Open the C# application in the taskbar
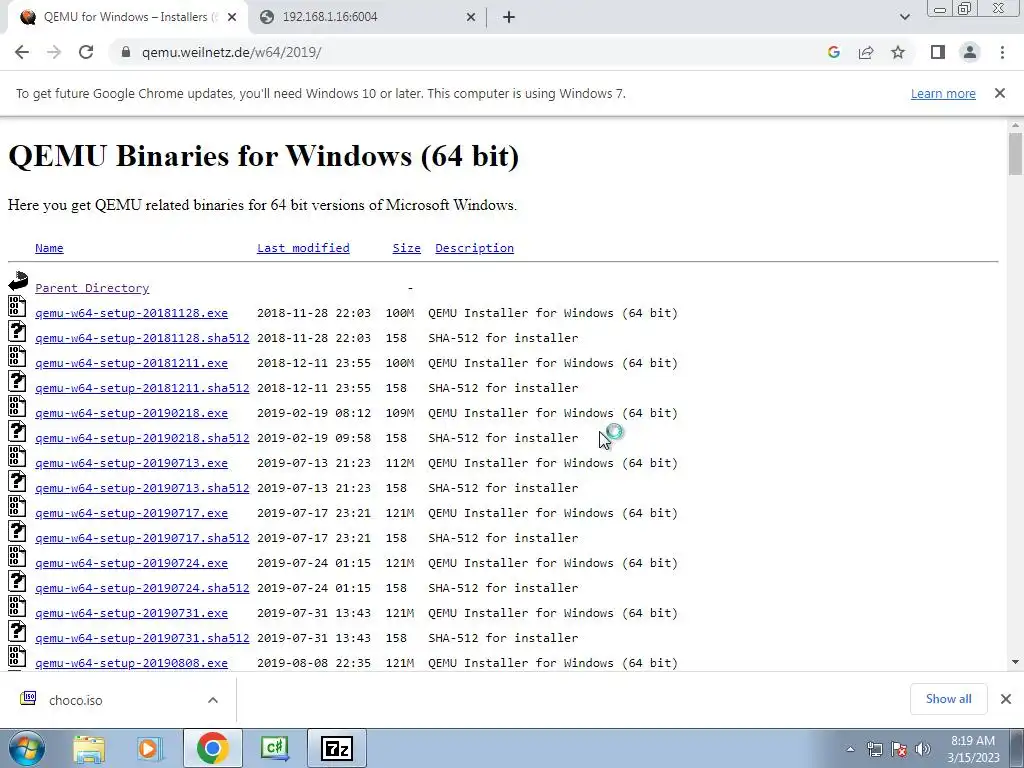The image size is (1024, 768). pos(274,748)
